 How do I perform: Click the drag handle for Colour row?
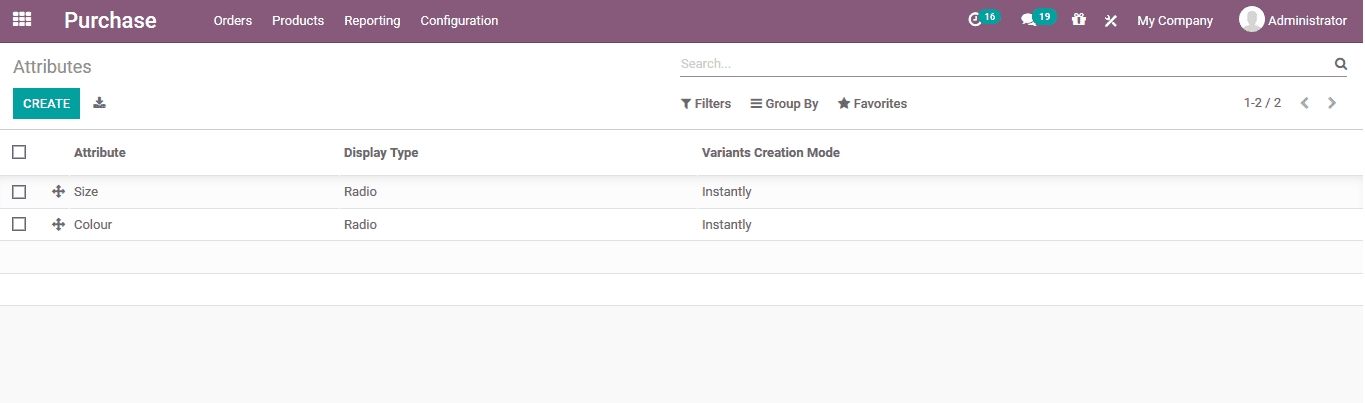pyautogui.click(x=58, y=225)
